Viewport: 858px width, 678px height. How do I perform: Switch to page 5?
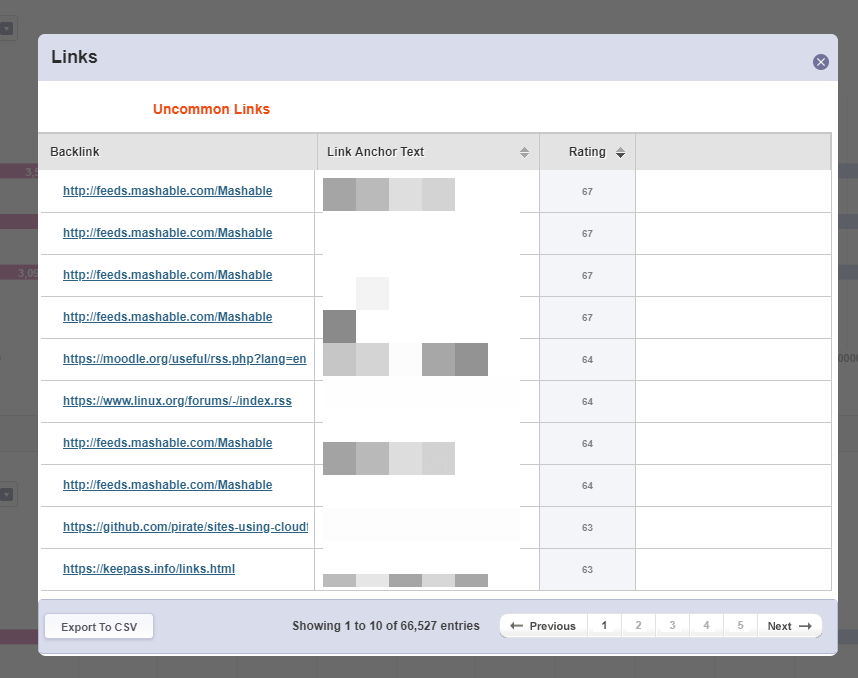[x=740, y=626]
